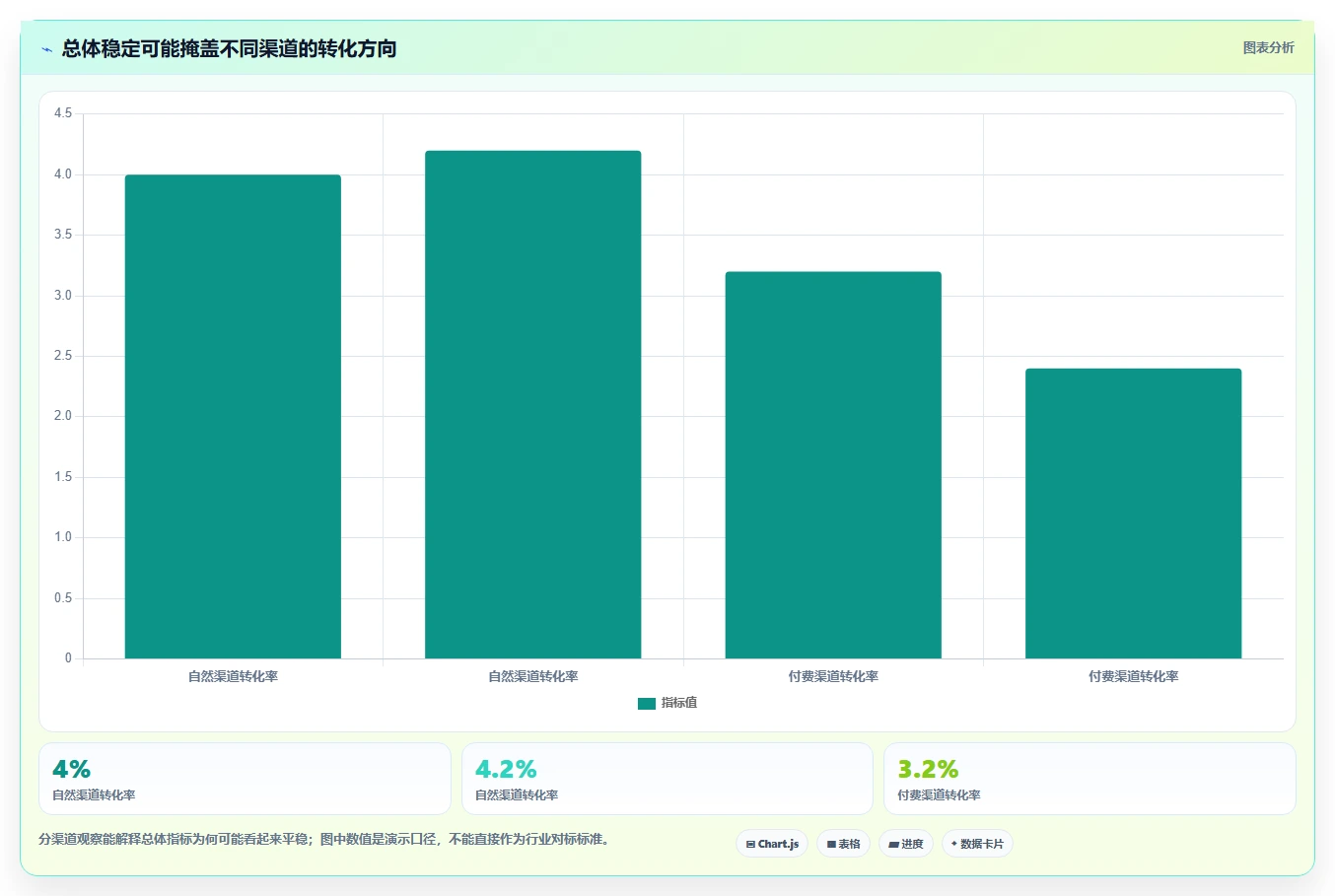Image resolution: width=1335 pixels, height=896 pixels.
Task: Click the 数据卡片 chip
Action: (977, 844)
